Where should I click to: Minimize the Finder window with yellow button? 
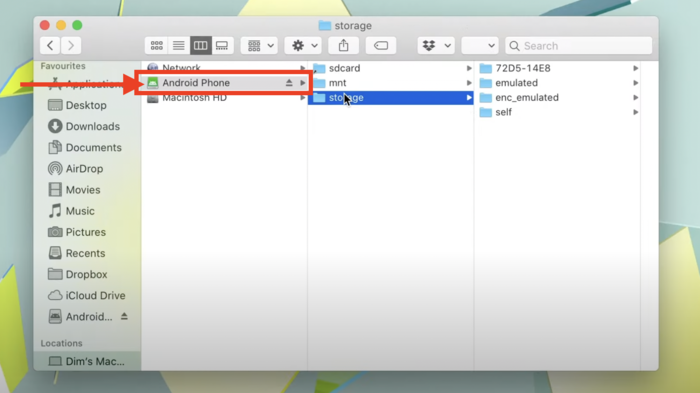point(61,25)
